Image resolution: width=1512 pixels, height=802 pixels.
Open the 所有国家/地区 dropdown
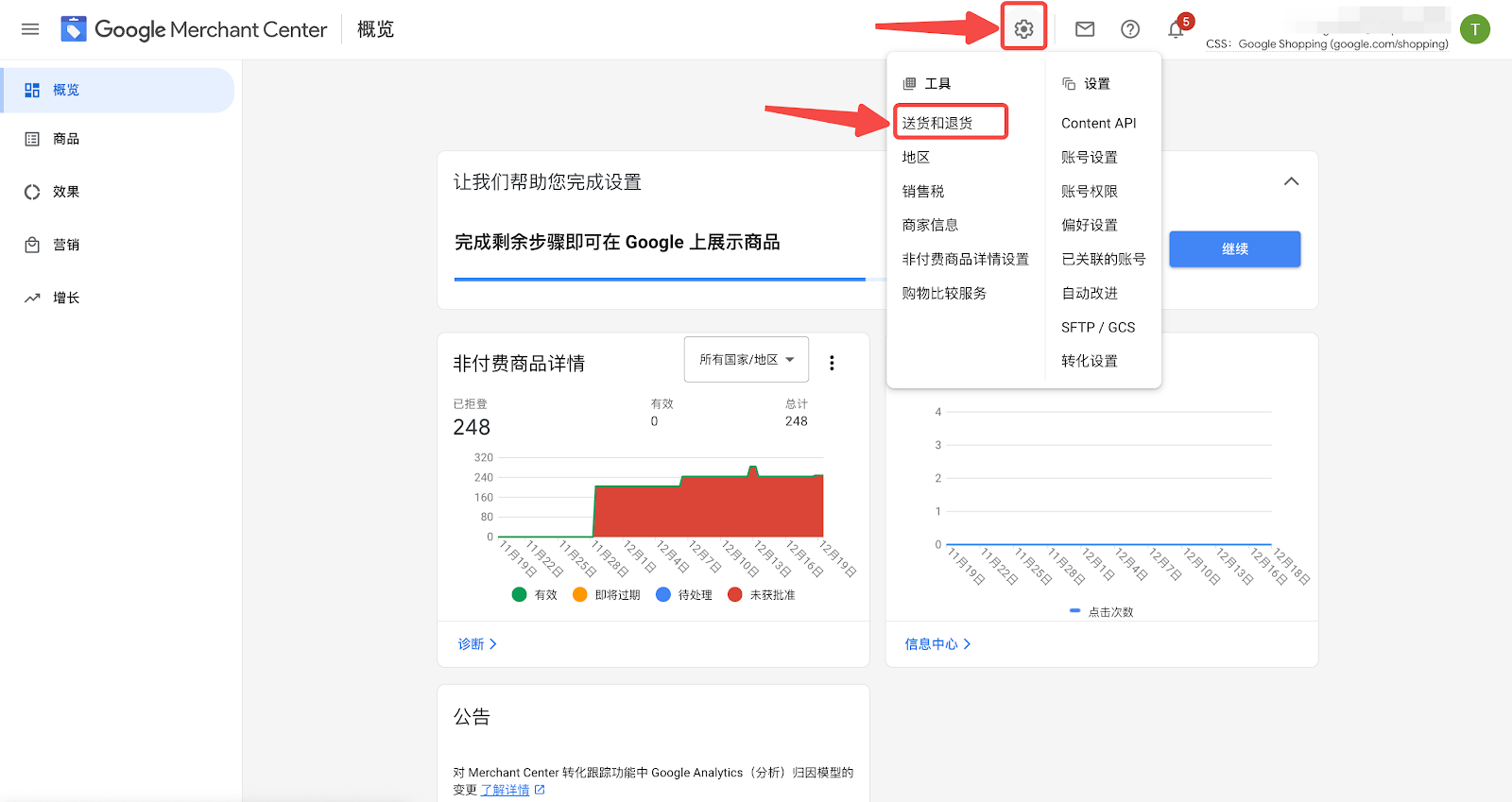tap(747, 360)
